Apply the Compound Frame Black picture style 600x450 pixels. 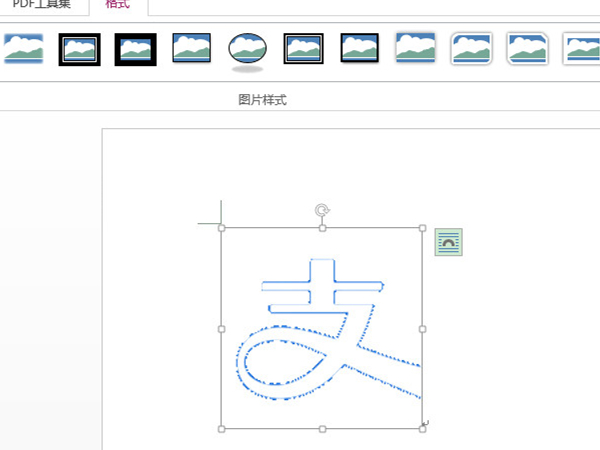coord(303,49)
